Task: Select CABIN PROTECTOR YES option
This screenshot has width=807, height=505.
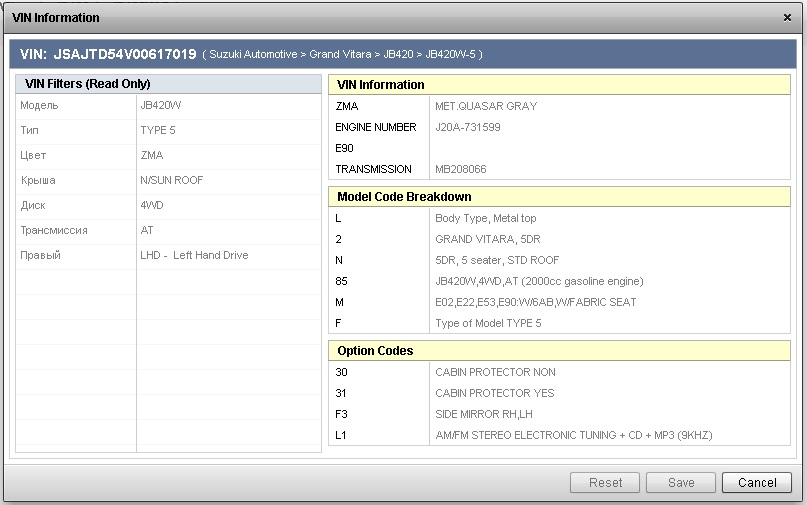Action: tap(495, 393)
